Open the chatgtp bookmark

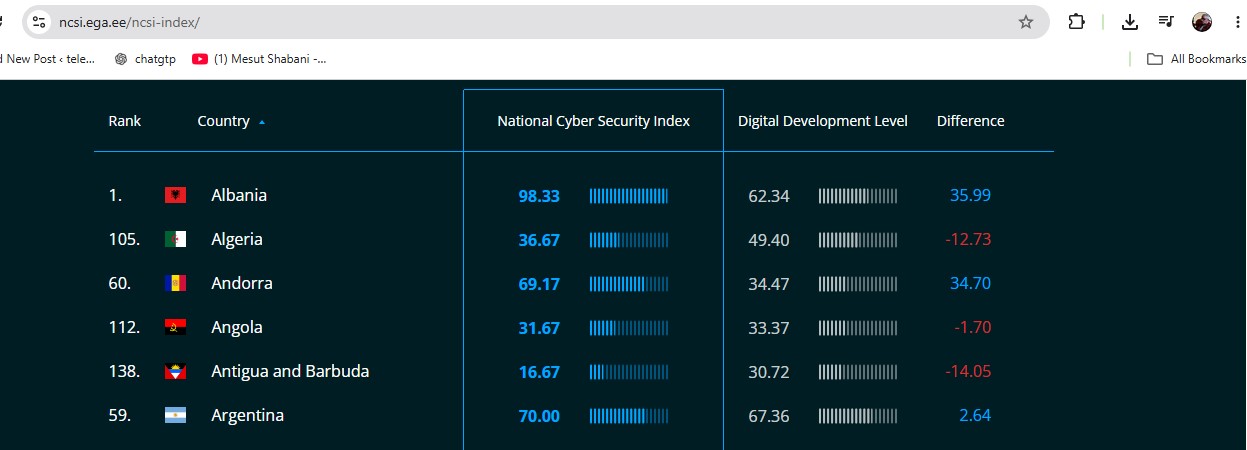[x=145, y=59]
